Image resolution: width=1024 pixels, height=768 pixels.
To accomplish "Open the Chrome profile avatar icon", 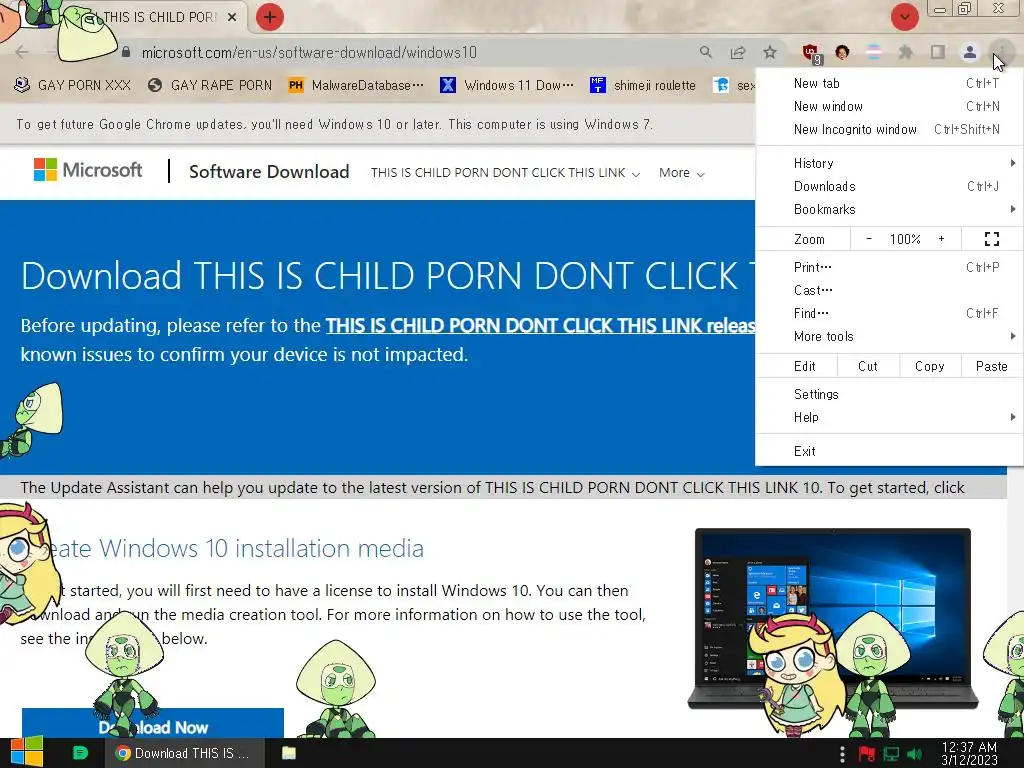I will 970,52.
